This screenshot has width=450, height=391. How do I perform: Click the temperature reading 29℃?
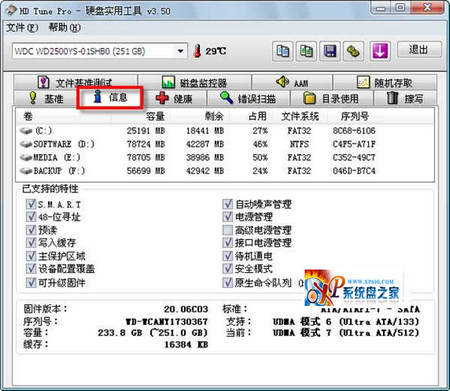[216, 51]
